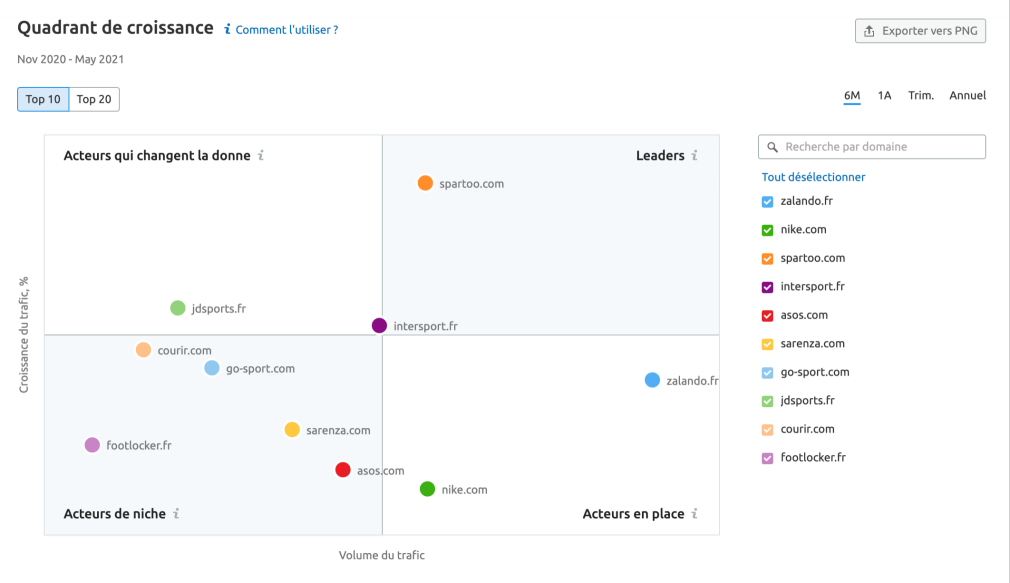
Task: Select the light blue go-sport.com data point
Action: click(x=212, y=368)
